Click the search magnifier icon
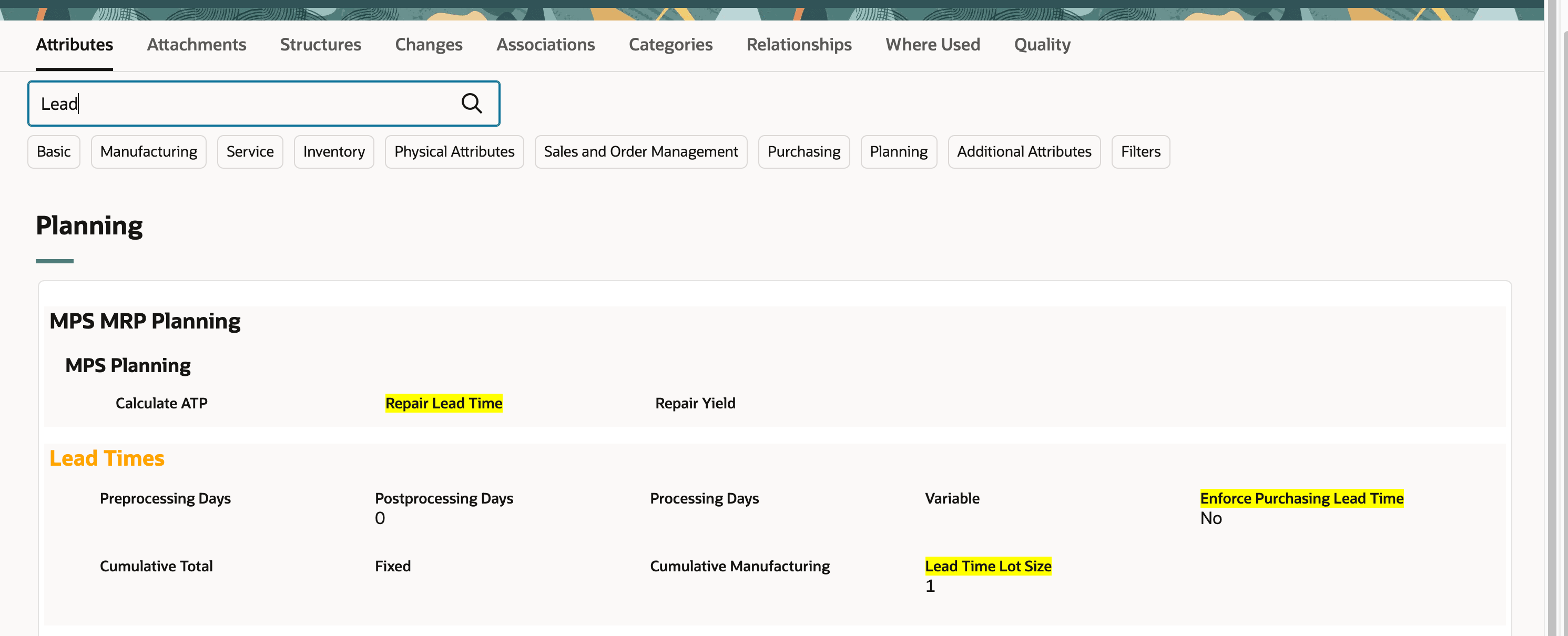 coord(471,104)
